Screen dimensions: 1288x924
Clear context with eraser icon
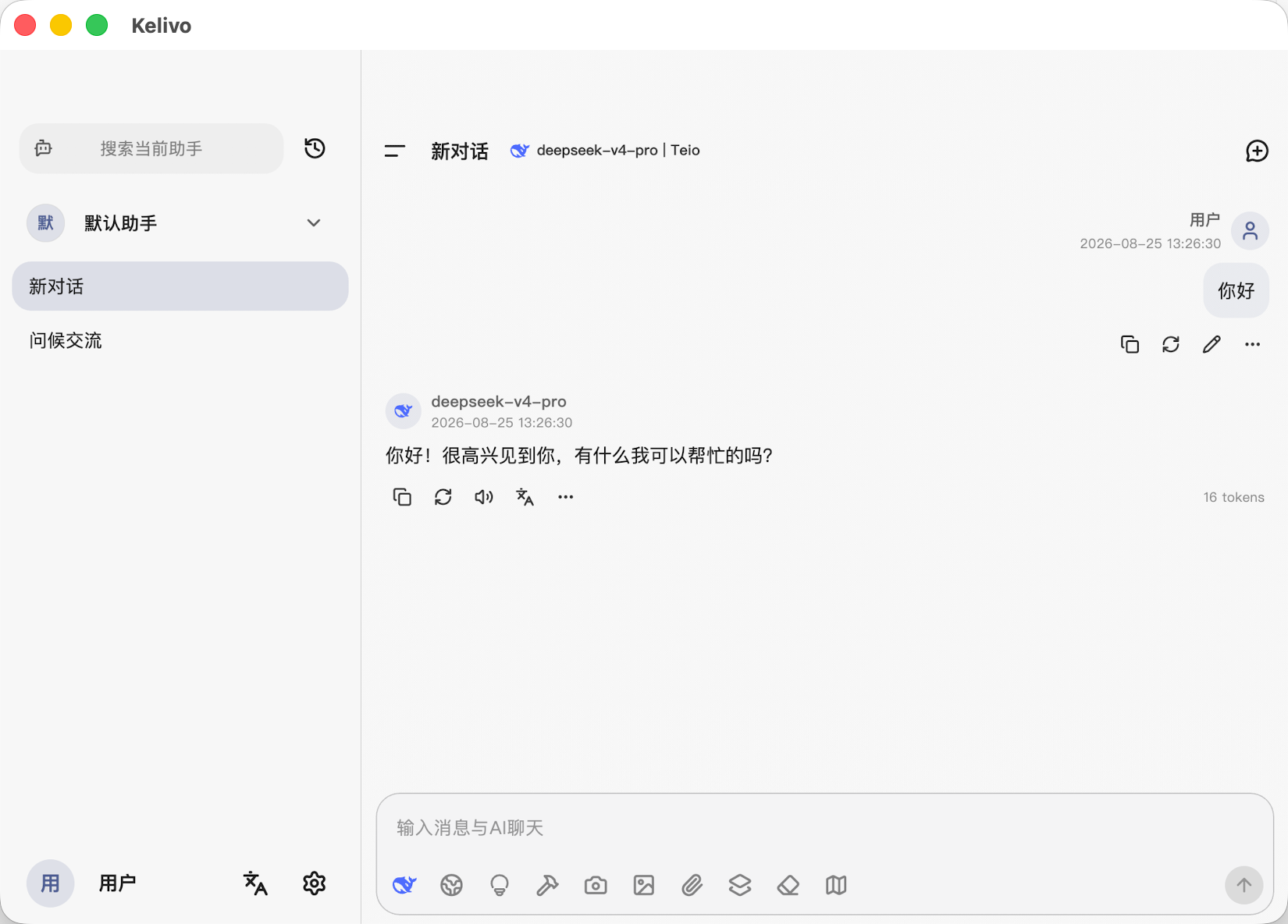(788, 885)
